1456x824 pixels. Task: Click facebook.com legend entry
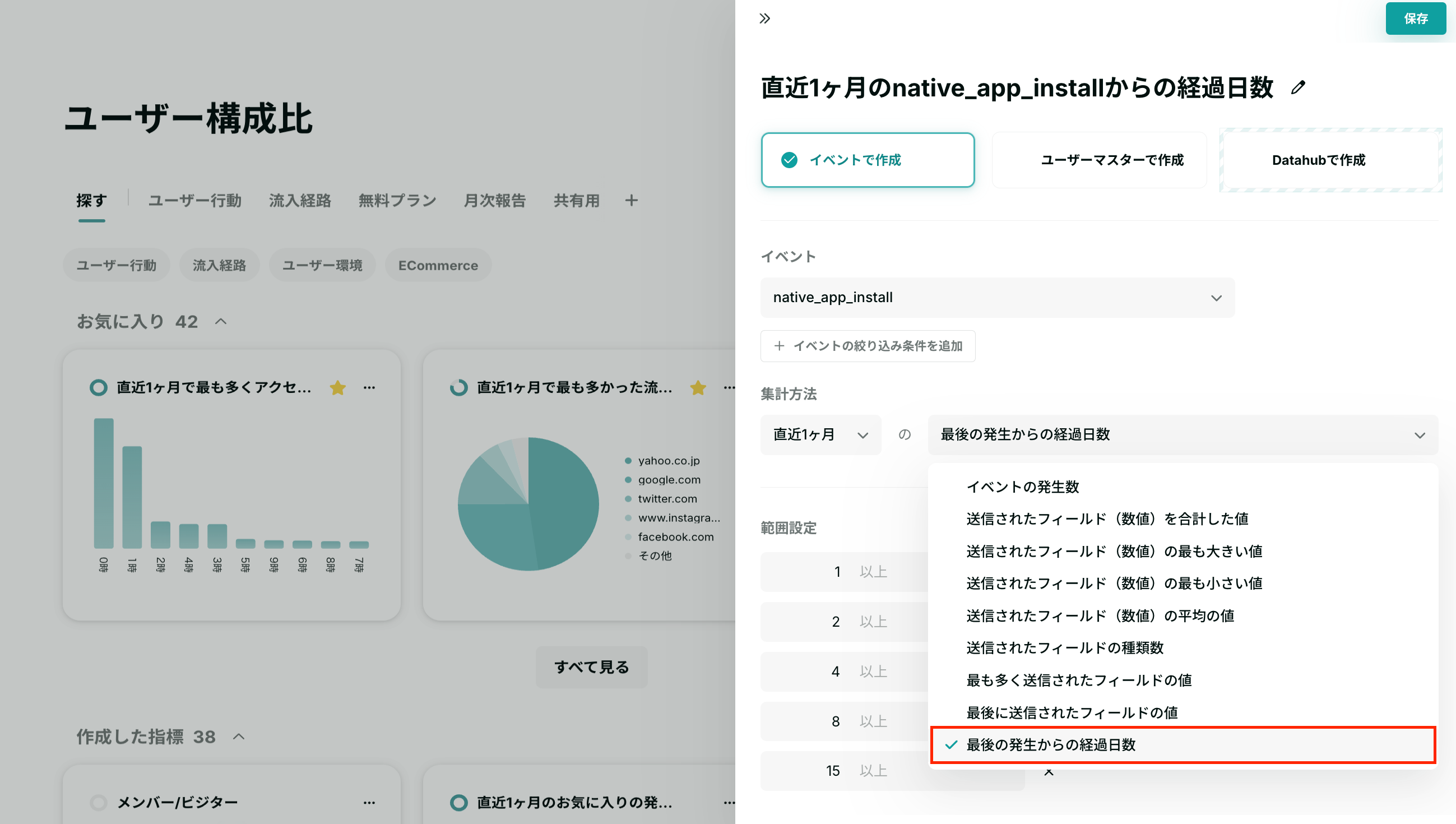pyautogui.click(x=669, y=537)
